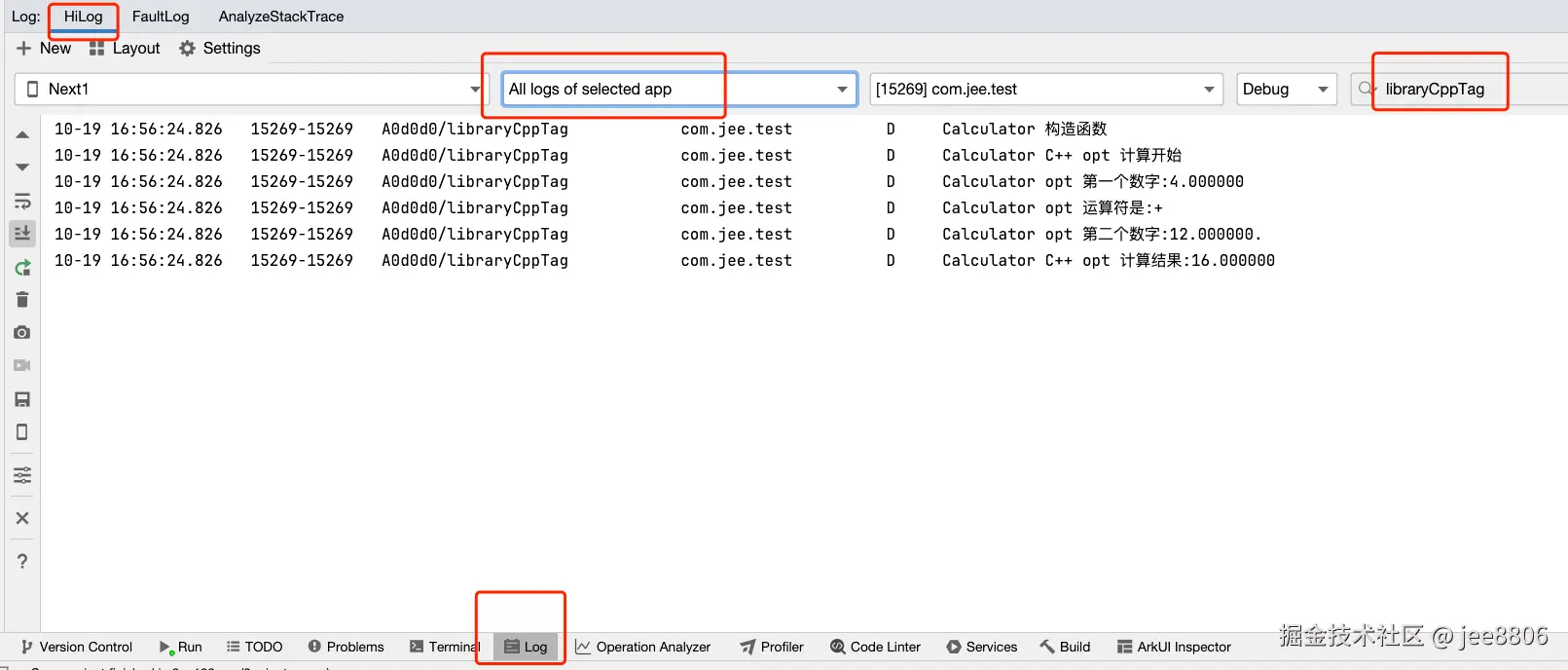Open the Code Linter tool window
This screenshot has height=670, width=1568.
(875, 647)
